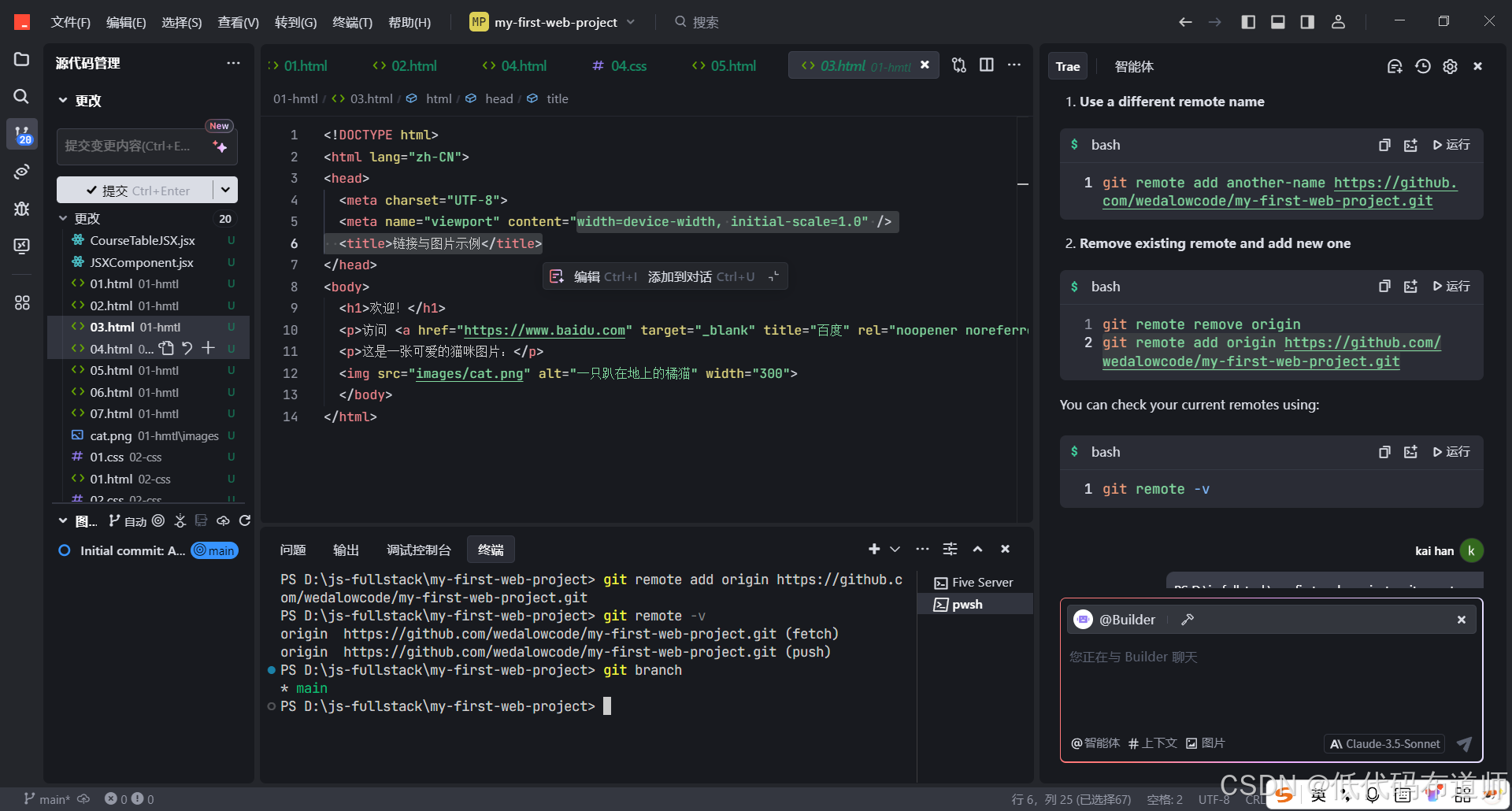Viewport: 1512px width, 811px height.
Task: Click the title bar search box
Action: pos(698,22)
